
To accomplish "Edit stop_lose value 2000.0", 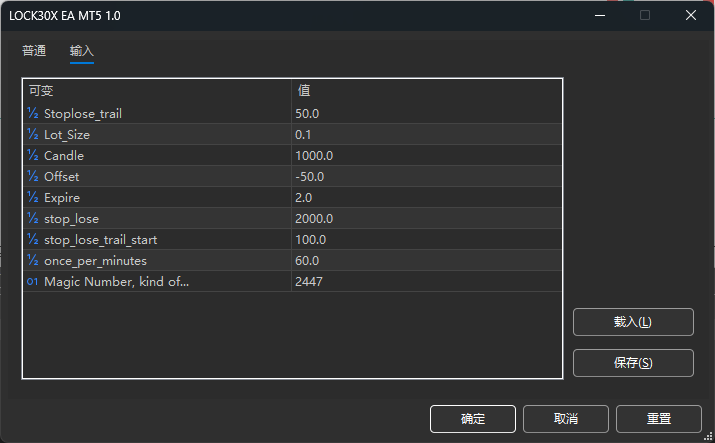I will click(426, 218).
